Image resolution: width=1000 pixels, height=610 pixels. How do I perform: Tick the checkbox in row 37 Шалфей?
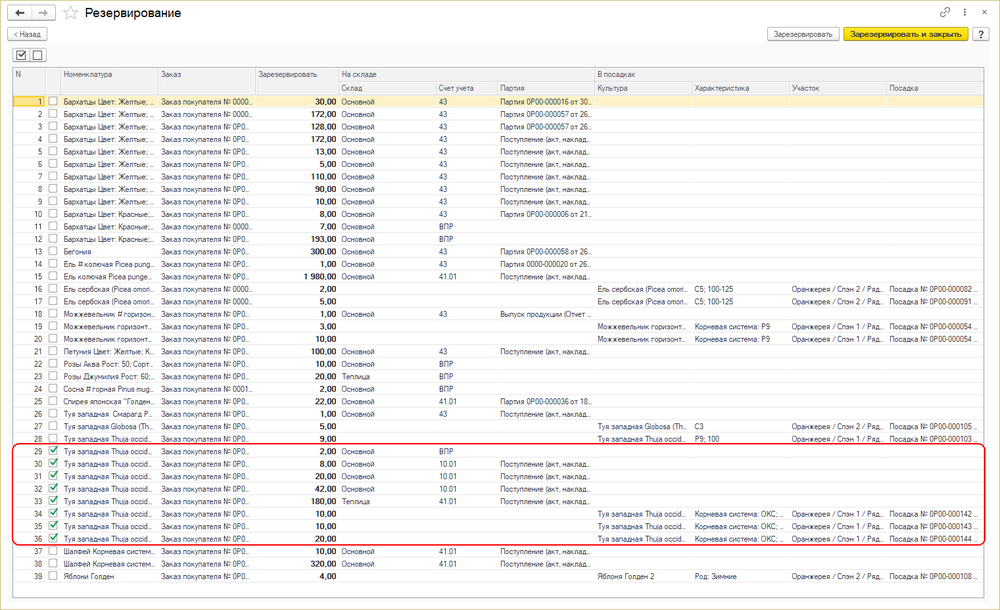[x=53, y=551]
